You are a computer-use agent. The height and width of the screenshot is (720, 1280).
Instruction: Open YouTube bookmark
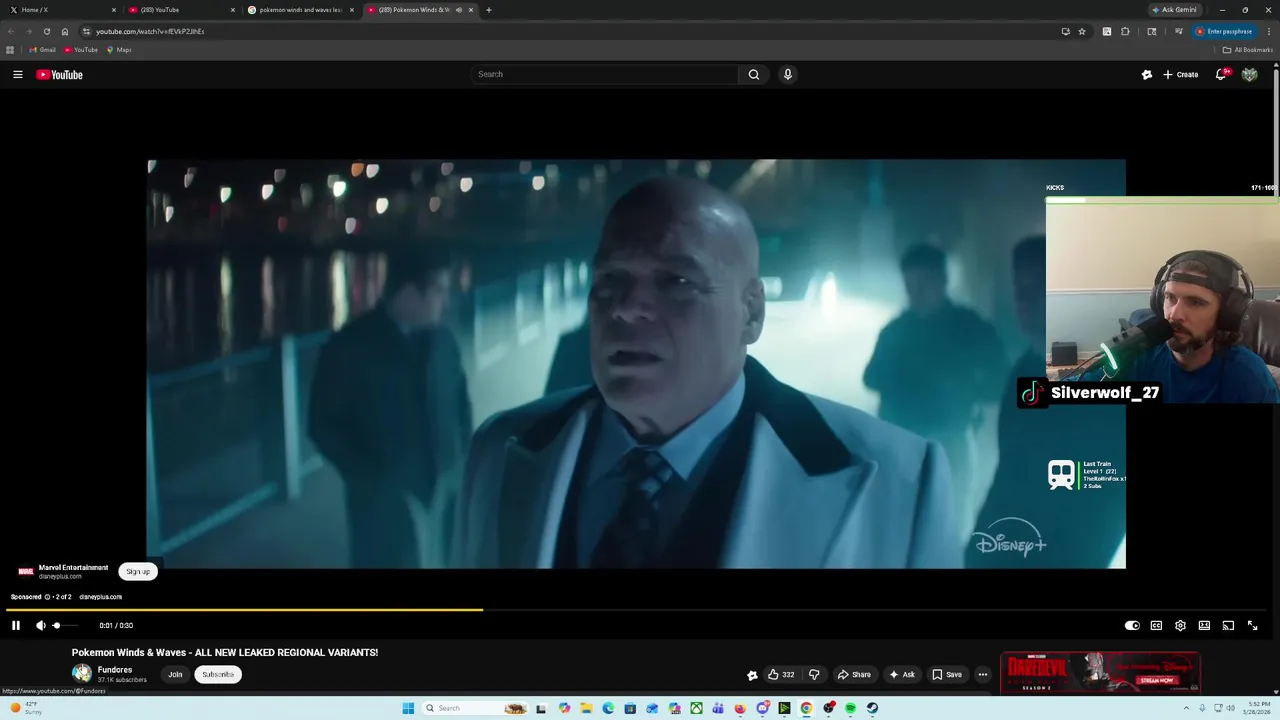click(81, 50)
